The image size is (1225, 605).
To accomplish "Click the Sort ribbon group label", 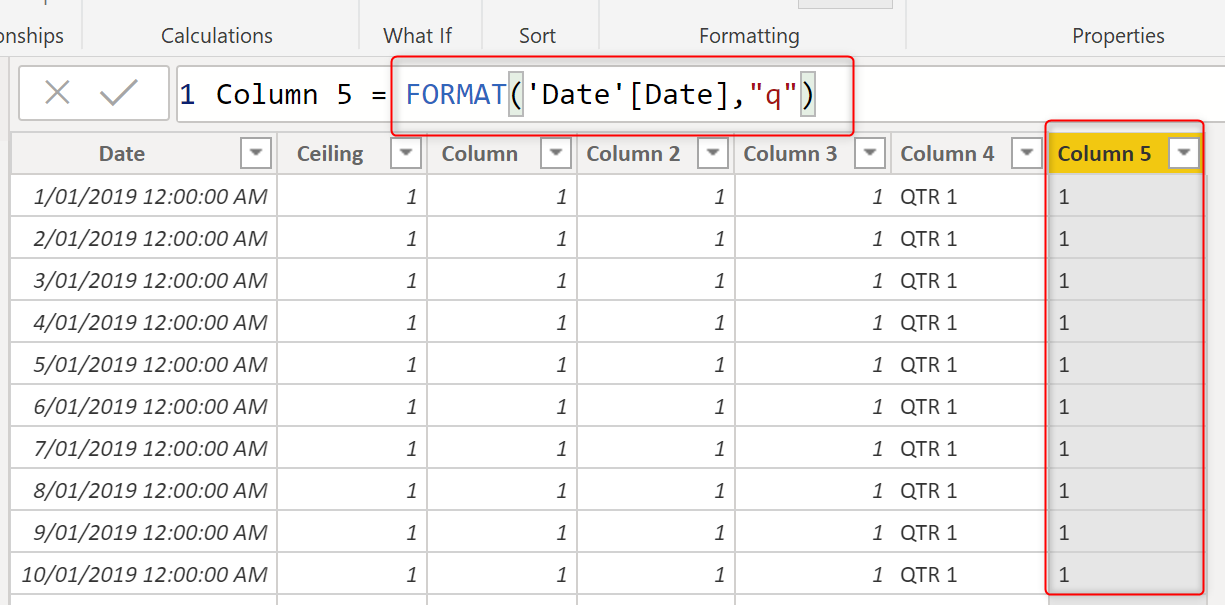I will pyautogui.click(x=537, y=36).
